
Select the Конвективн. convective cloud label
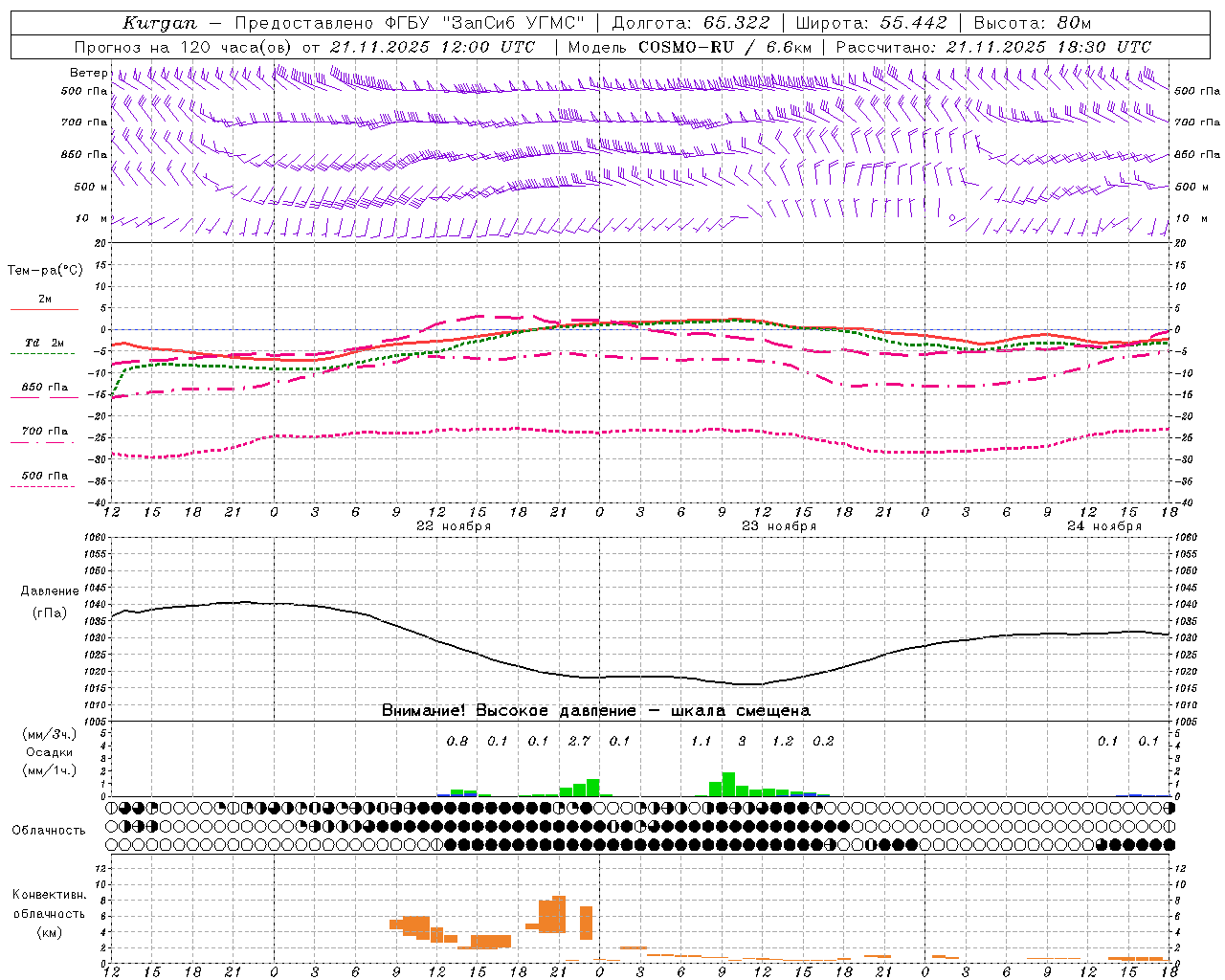click(50, 895)
